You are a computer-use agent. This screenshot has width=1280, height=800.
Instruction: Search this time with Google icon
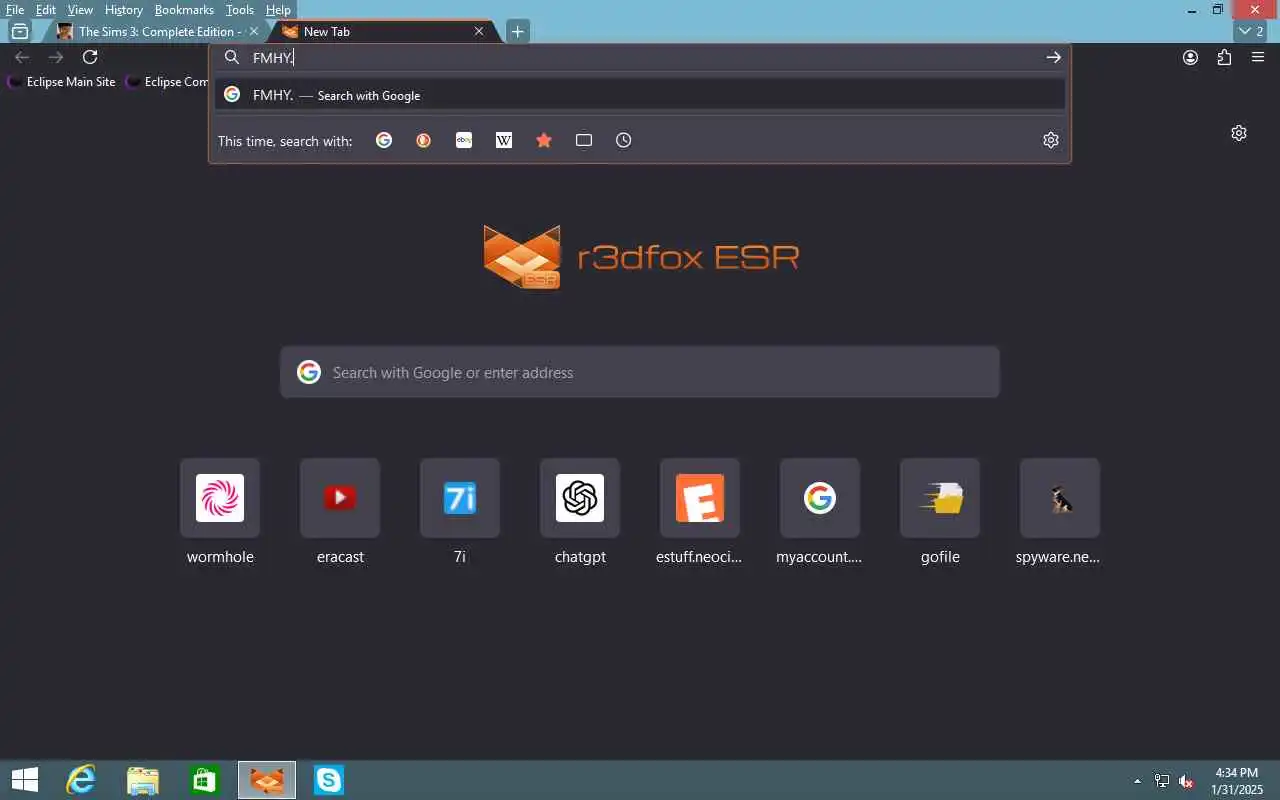pos(384,140)
